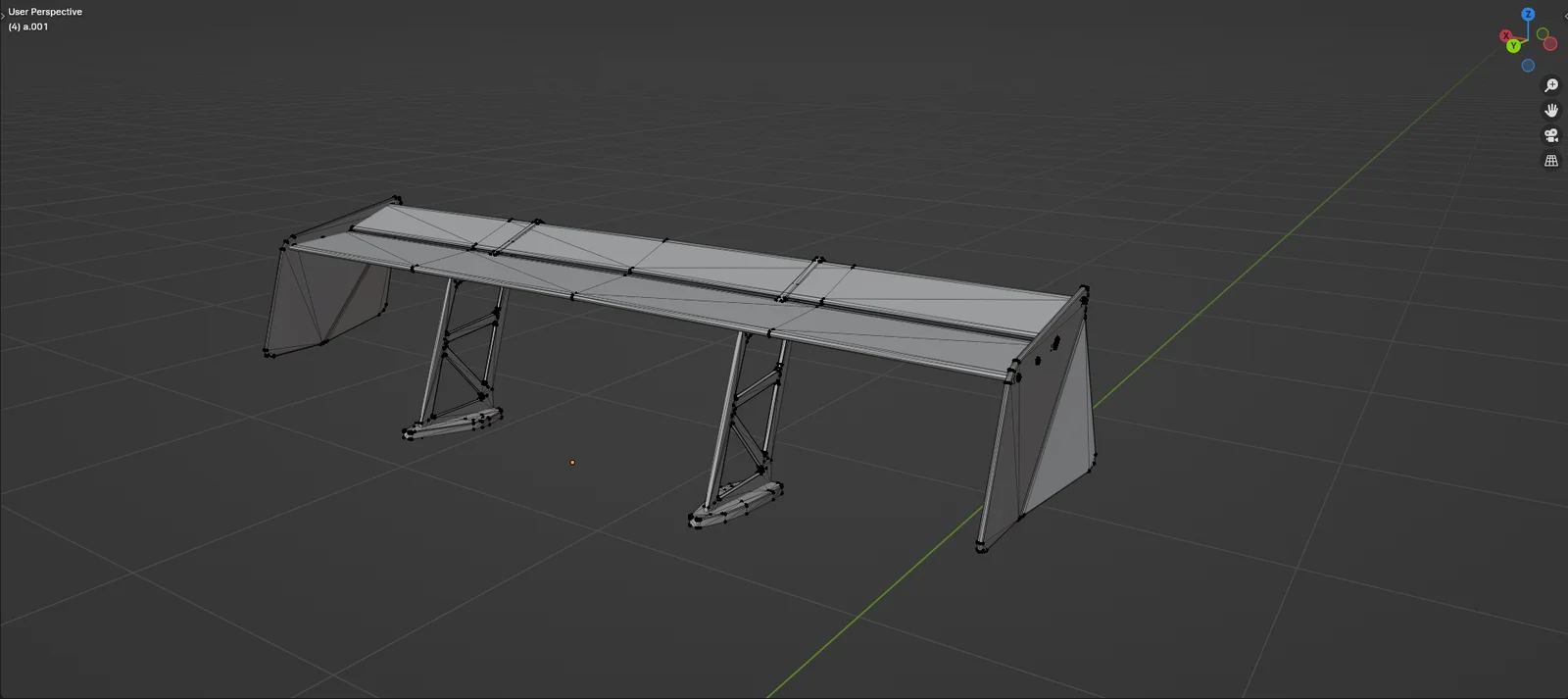Click the right support strut base foot
This screenshot has height=699, width=1568.
(735, 504)
